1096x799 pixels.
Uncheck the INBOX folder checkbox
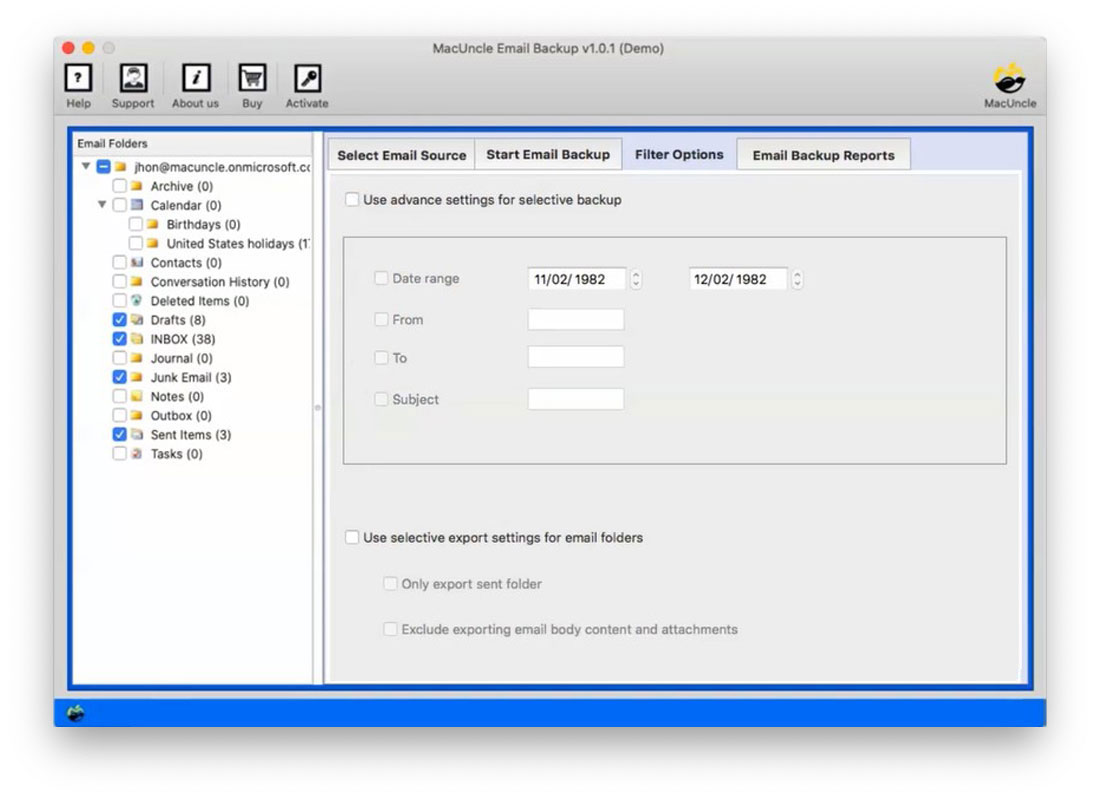point(118,339)
